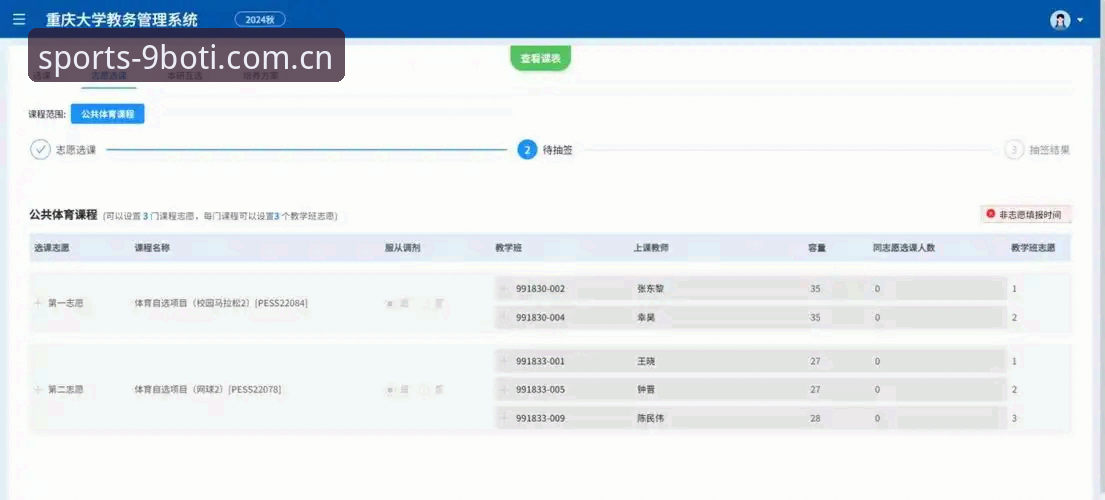Screen dimensions: 1105x500
Task: Click the plus icon beside 第二志愿
Action: 38,389
